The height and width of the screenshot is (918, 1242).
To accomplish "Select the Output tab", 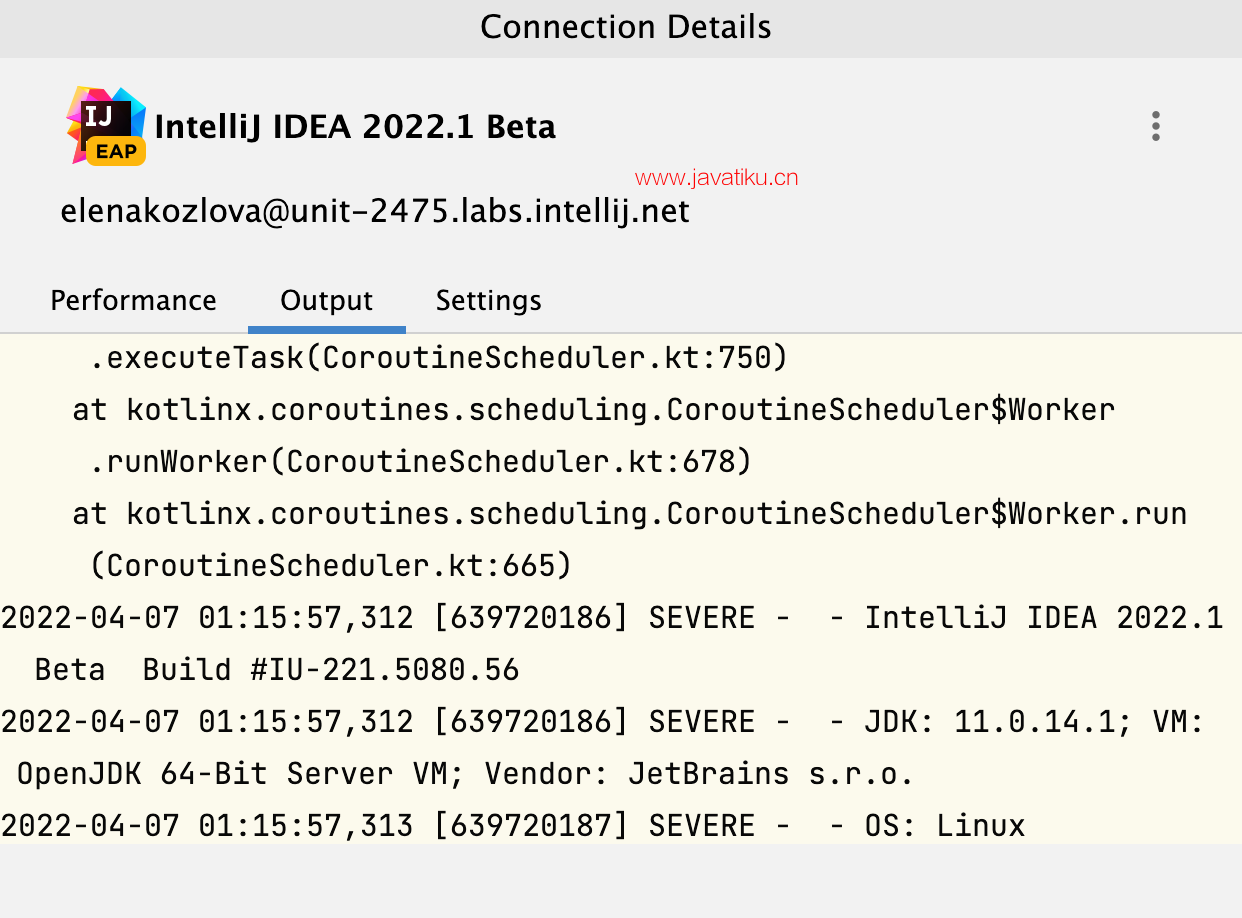I will [326, 300].
